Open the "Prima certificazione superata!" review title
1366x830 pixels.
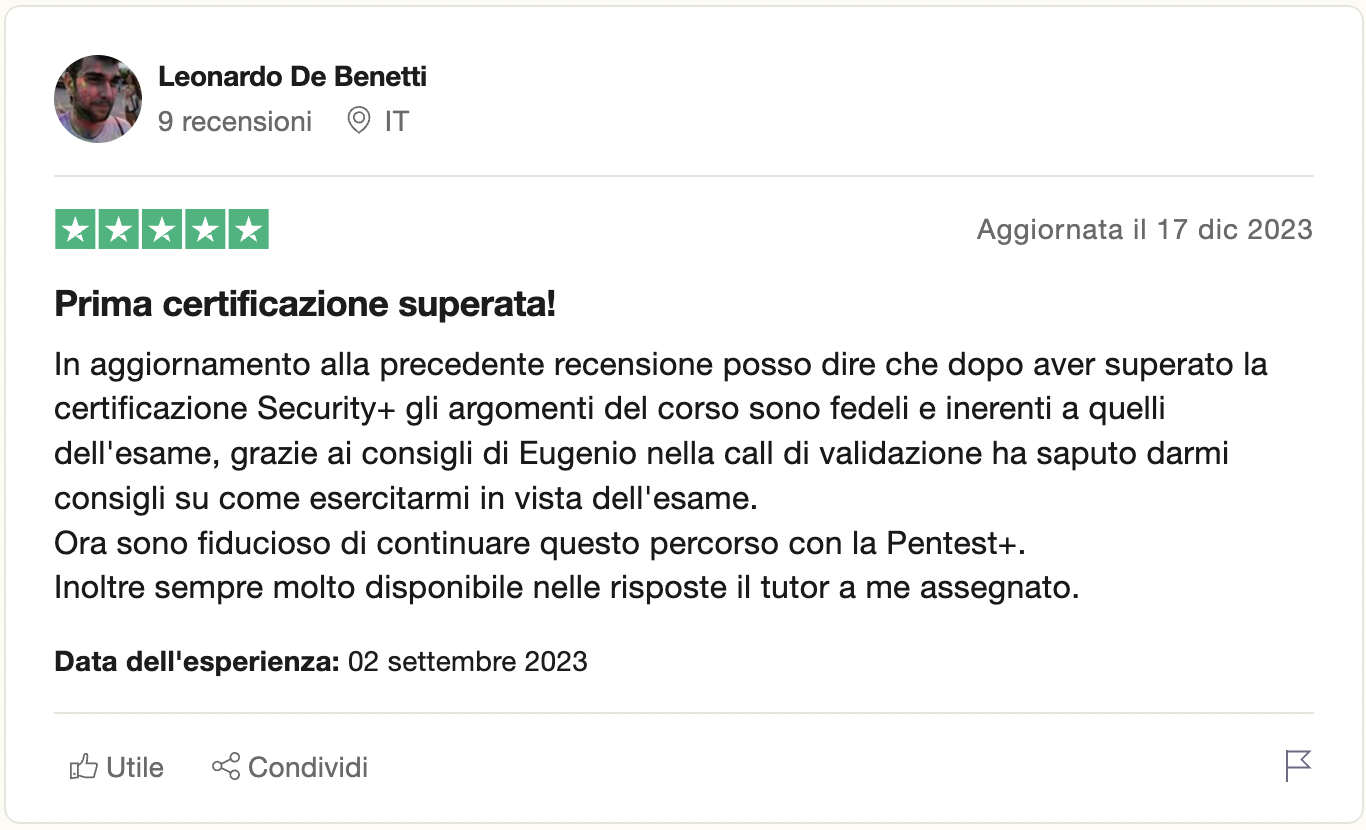click(x=305, y=304)
